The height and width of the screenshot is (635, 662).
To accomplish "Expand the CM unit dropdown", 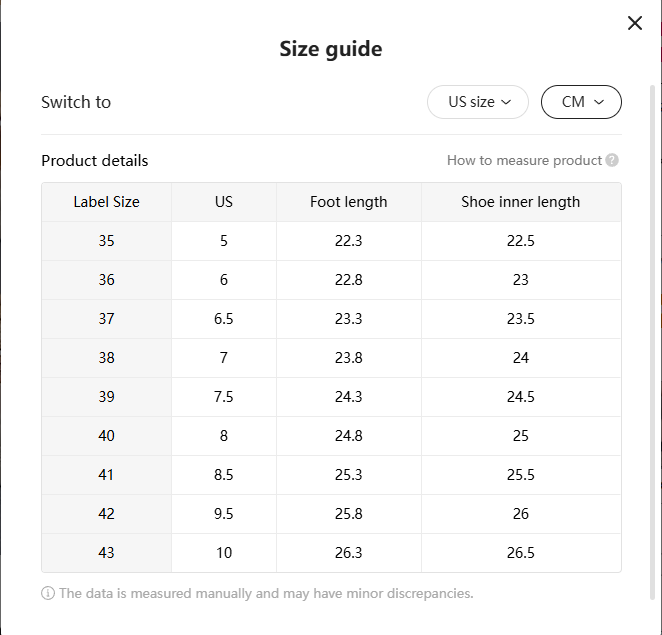I will [x=581, y=102].
